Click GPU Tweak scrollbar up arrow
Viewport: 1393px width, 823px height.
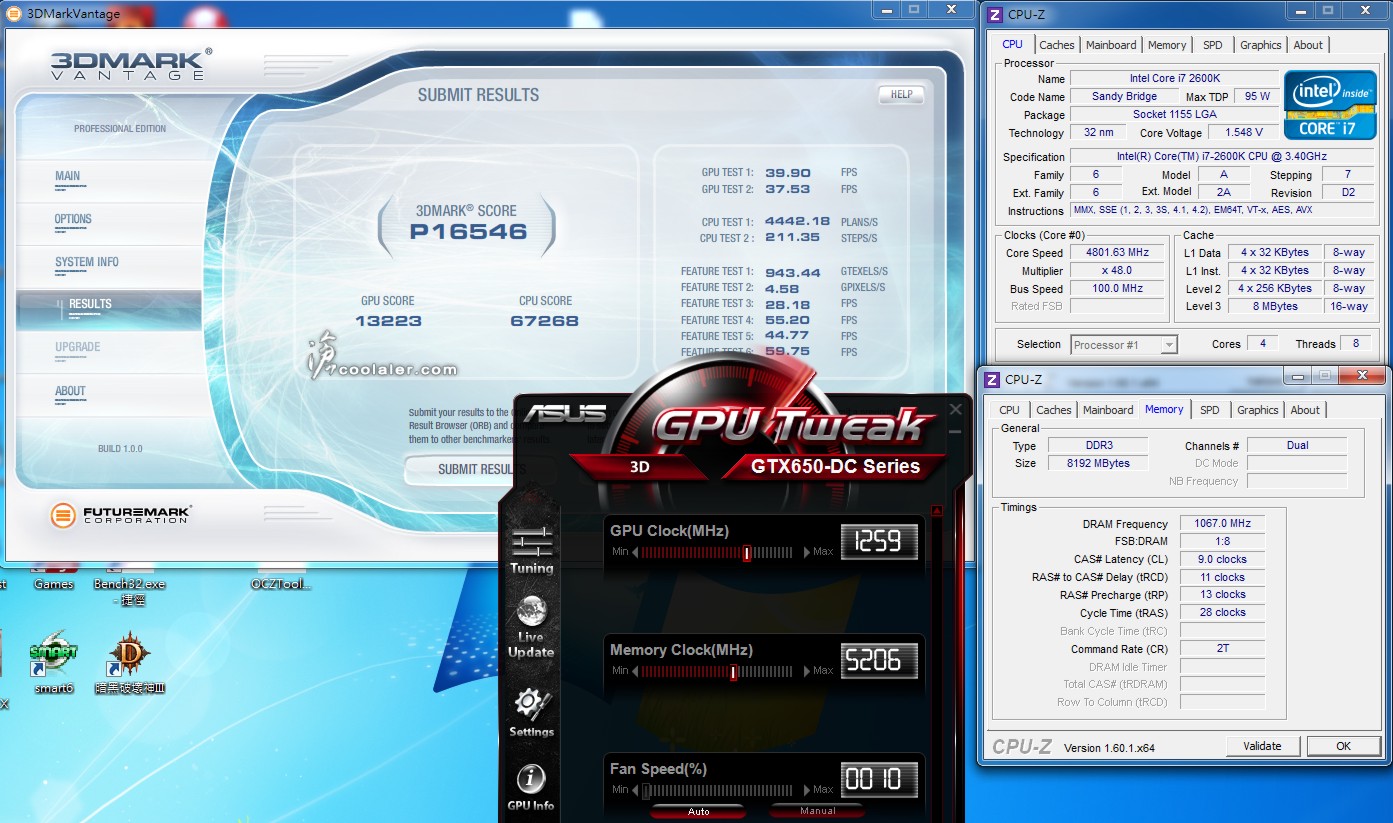pyautogui.click(x=937, y=510)
